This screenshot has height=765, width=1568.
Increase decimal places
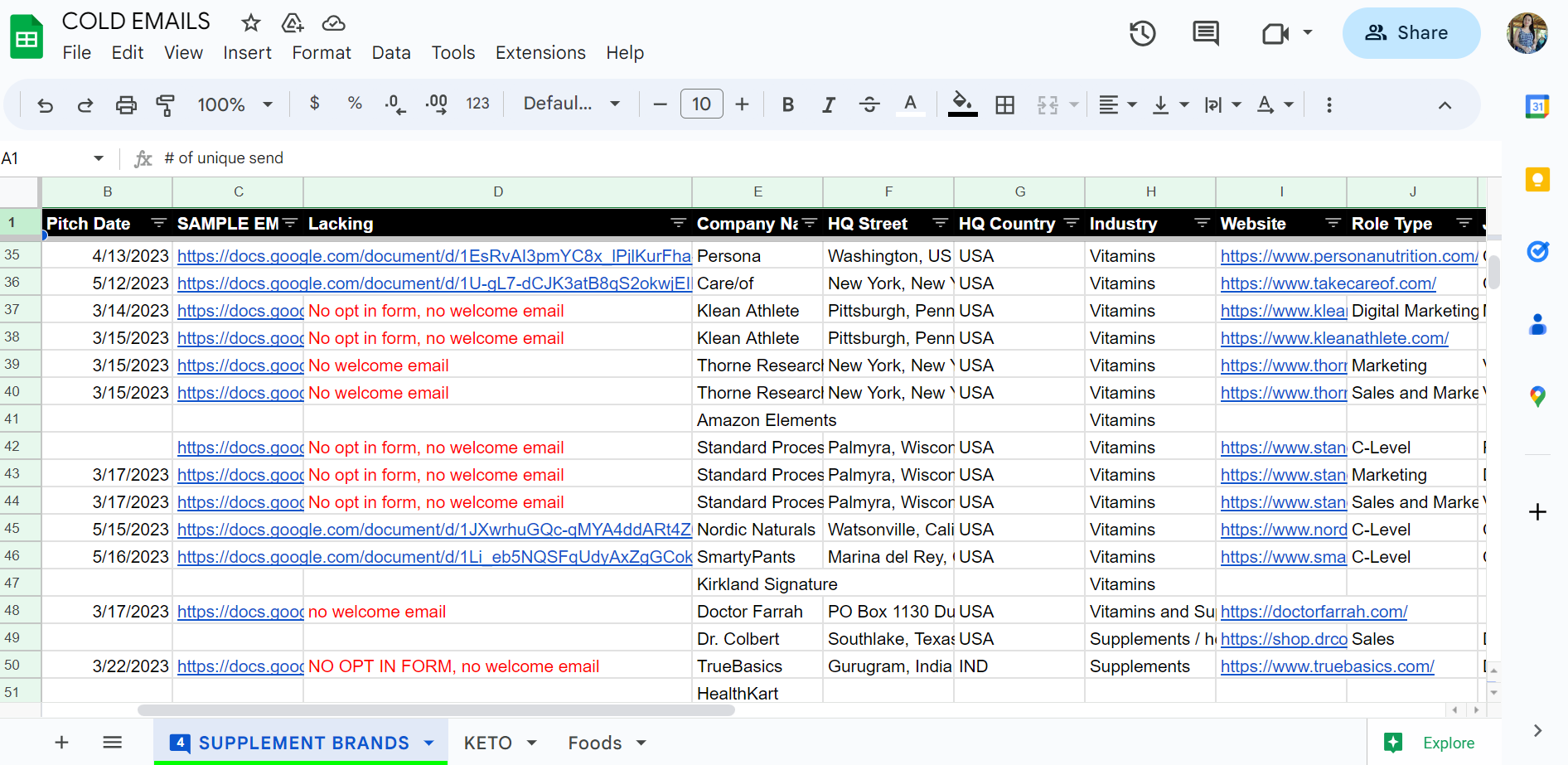click(437, 104)
